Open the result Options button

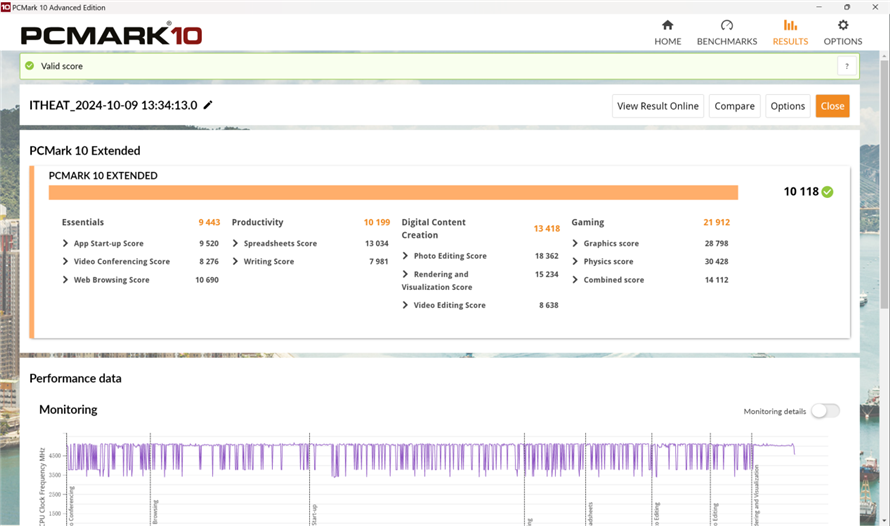(787, 106)
